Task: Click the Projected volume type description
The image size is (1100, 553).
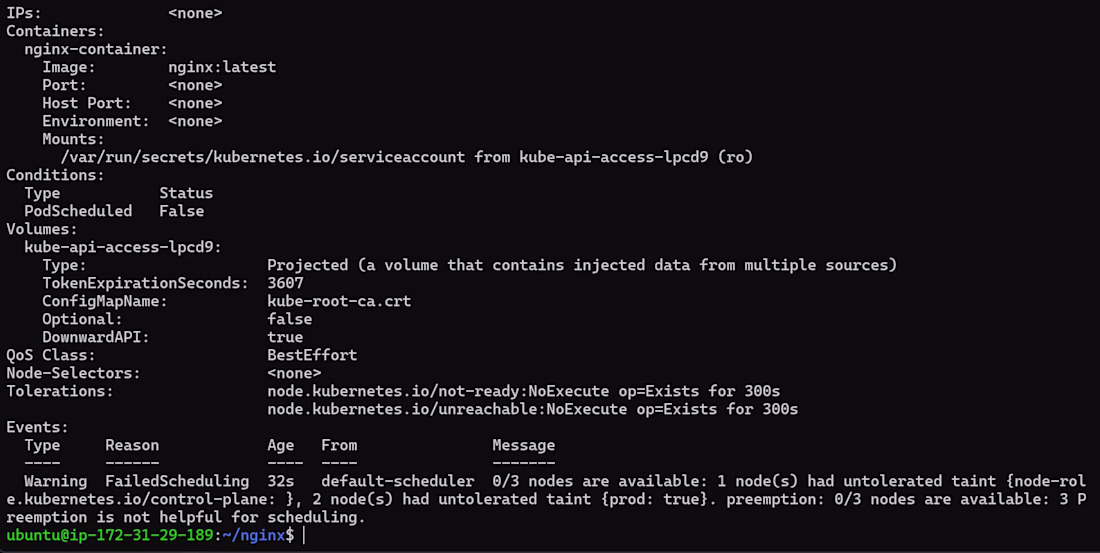Action: coord(582,265)
